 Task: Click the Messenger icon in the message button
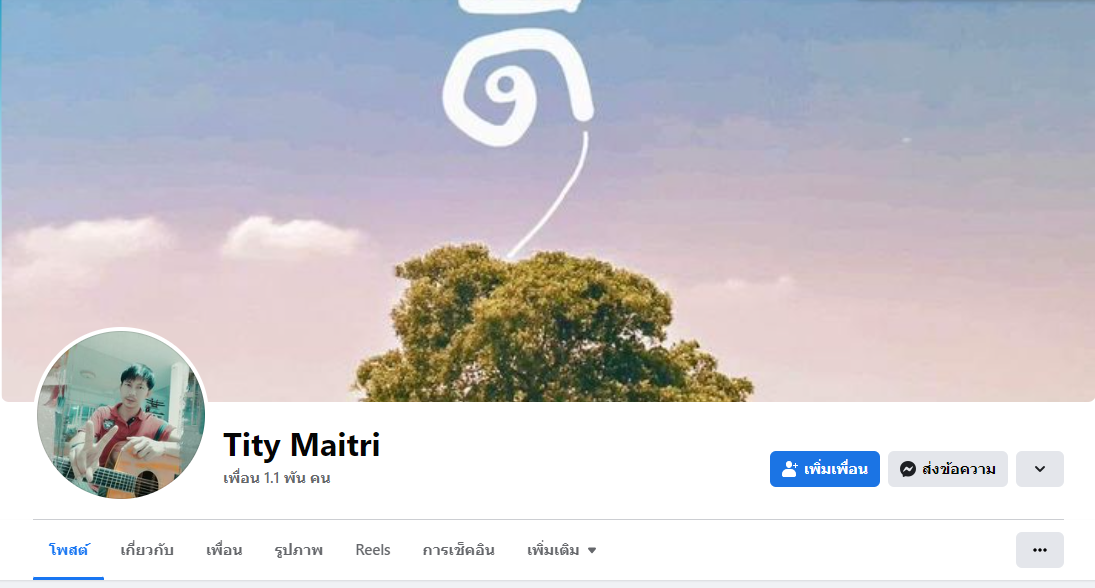coord(908,469)
